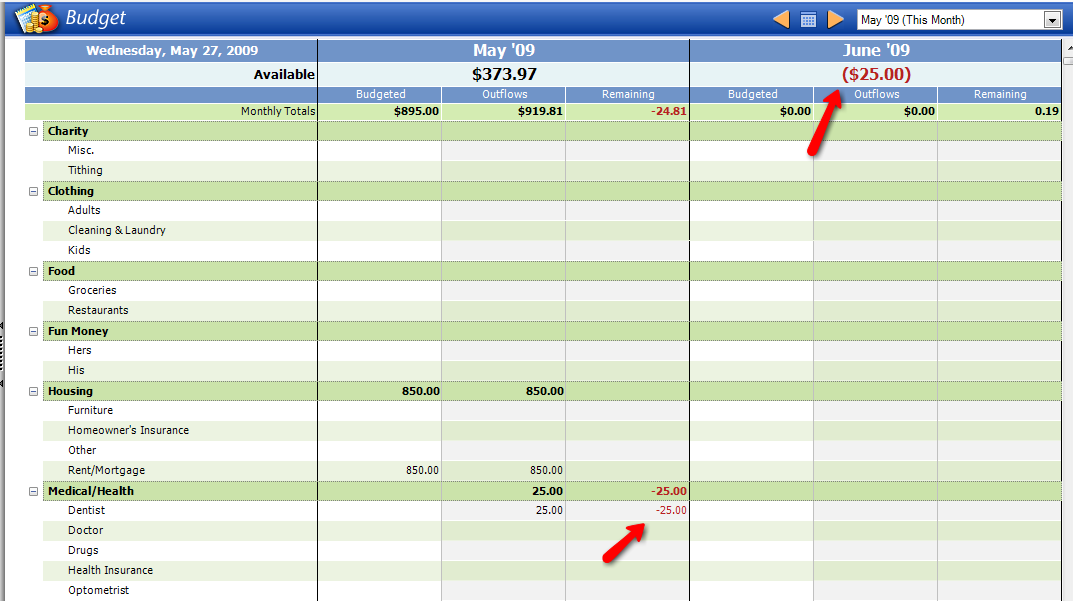Click May total budgeted $895.00

pos(416,112)
